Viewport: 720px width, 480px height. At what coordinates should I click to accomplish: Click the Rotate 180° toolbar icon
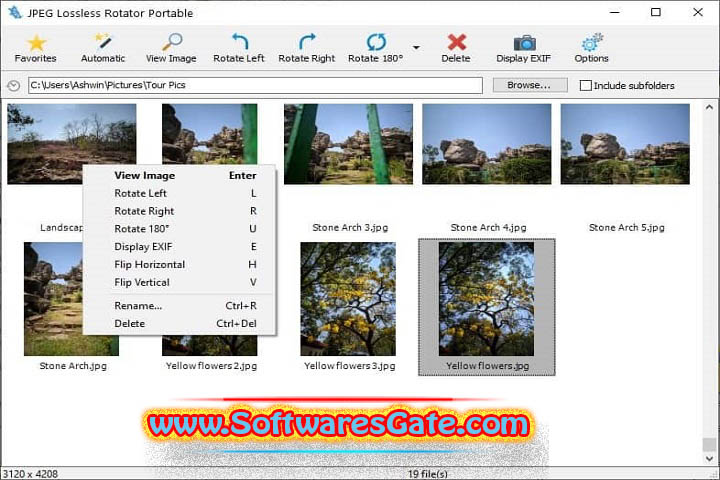click(x=376, y=42)
